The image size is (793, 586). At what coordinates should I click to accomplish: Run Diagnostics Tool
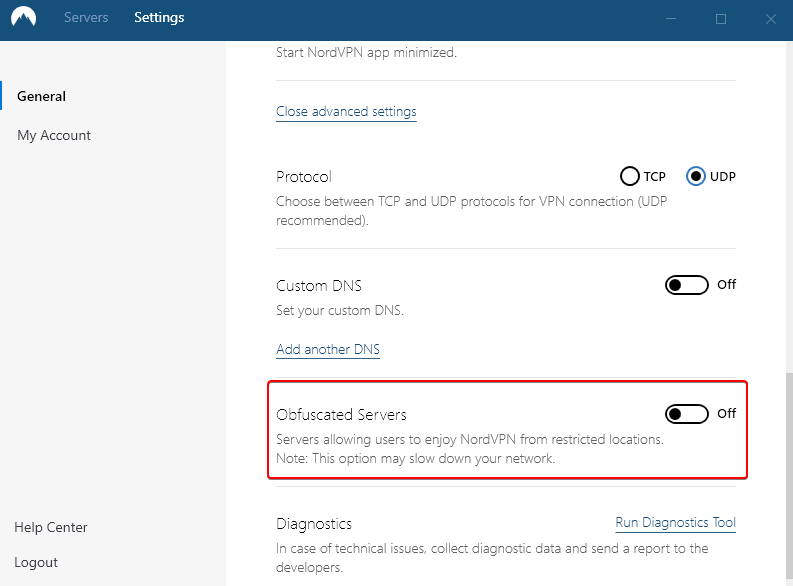pos(676,522)
